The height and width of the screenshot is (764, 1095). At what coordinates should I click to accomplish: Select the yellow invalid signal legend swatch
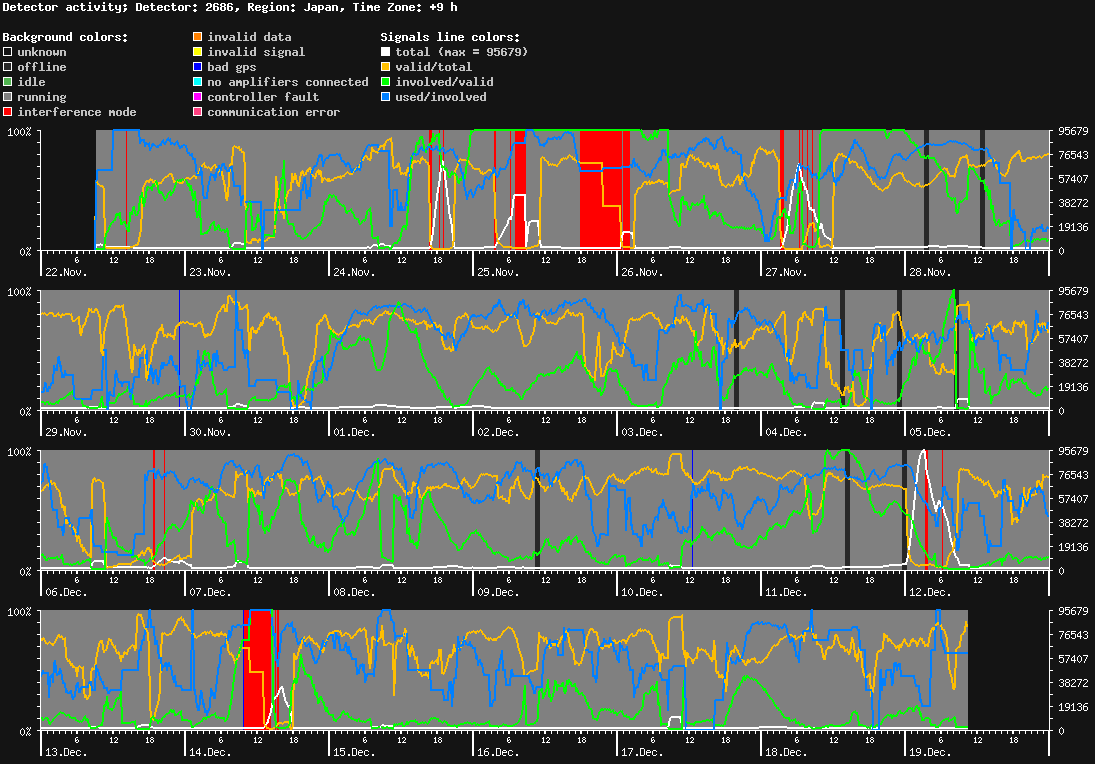[197, 52]
